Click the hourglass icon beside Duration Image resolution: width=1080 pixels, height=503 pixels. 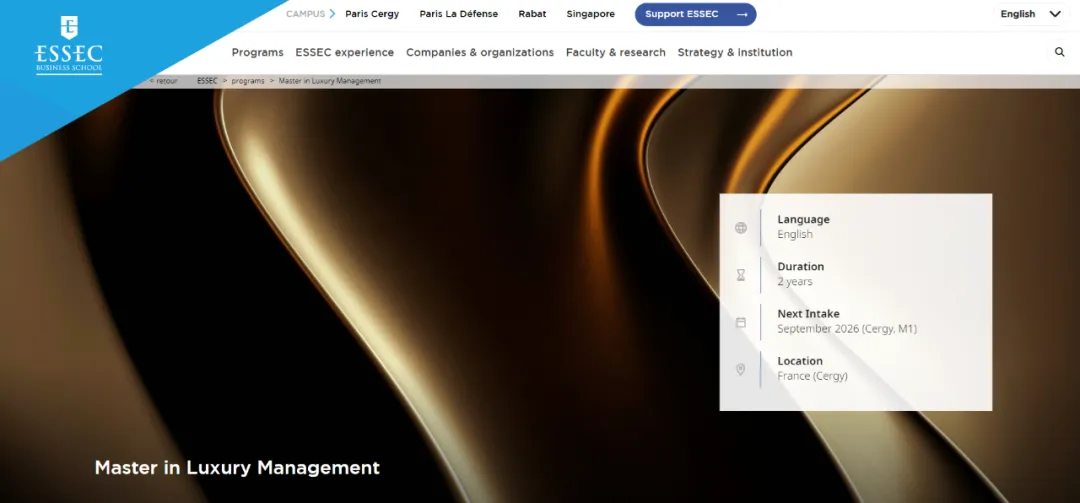[x=741, y=274]
